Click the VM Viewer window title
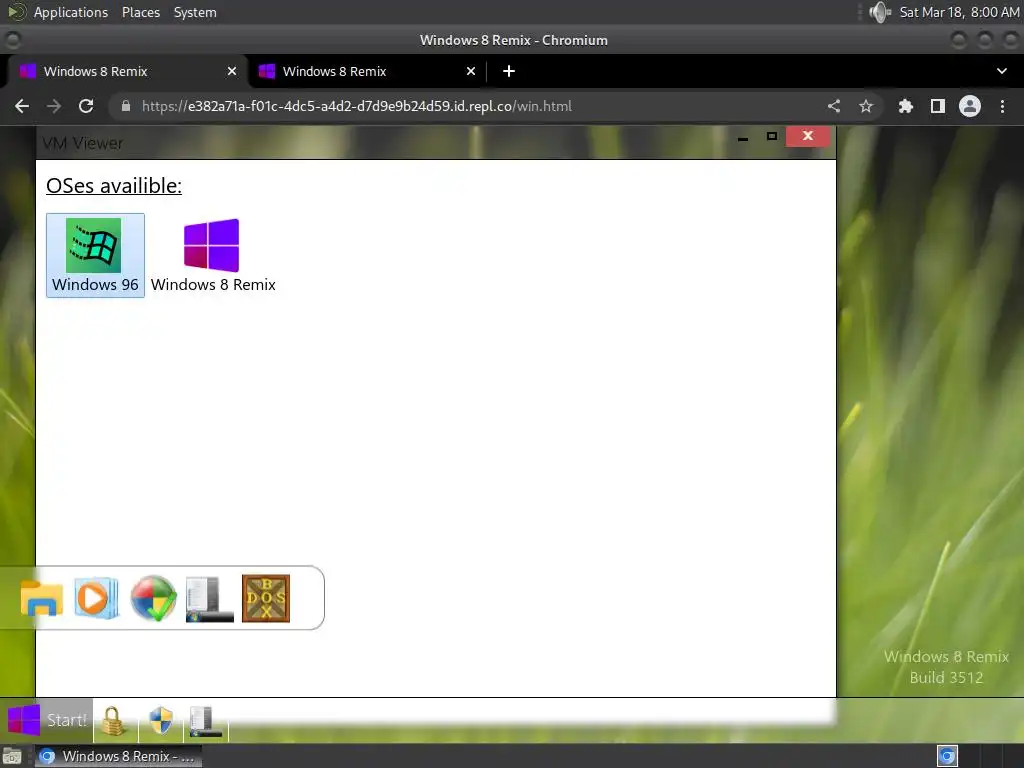Image resolution: width=1024 pixels, height=768 pixels. (x=82, y=143)
